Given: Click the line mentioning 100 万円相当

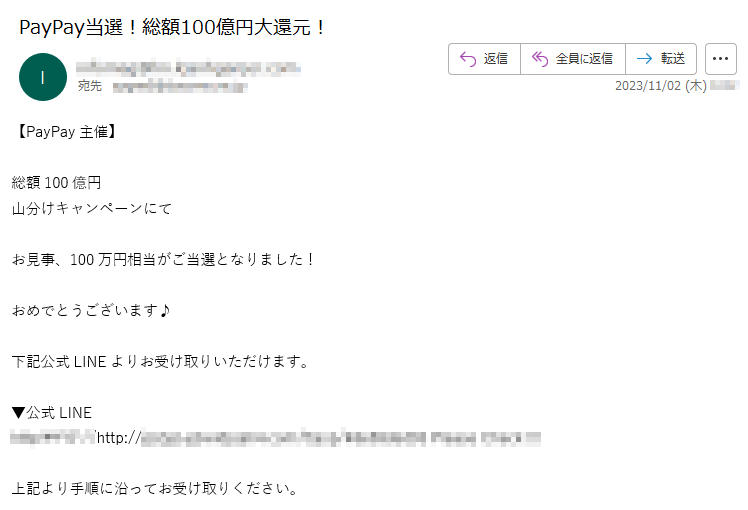Looking at the screenshot, I should click(163, 260).
